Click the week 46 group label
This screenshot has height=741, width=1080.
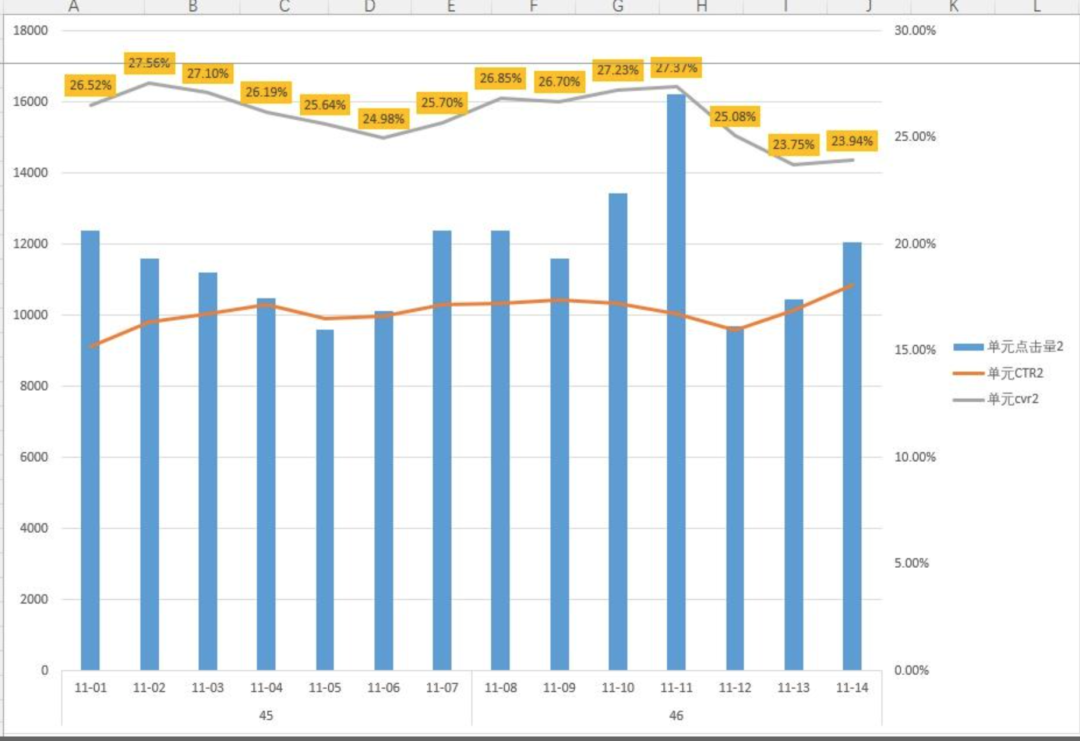(x=676, y=716)
